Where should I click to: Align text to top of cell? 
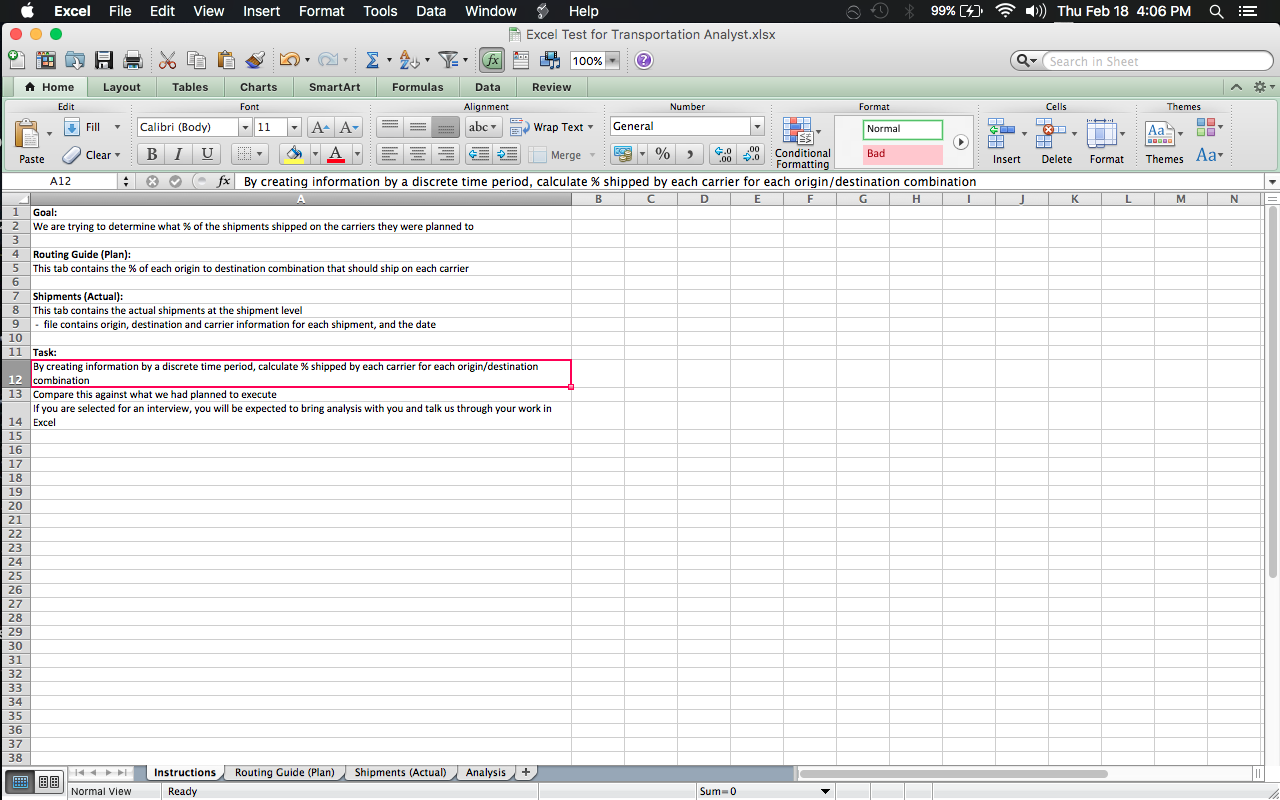point(390,127)
